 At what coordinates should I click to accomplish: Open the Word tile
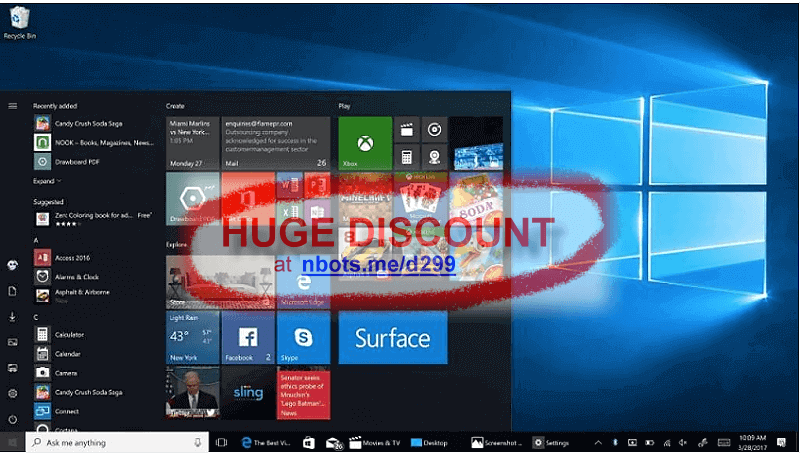pyautogui.click(x=289, y=185)
